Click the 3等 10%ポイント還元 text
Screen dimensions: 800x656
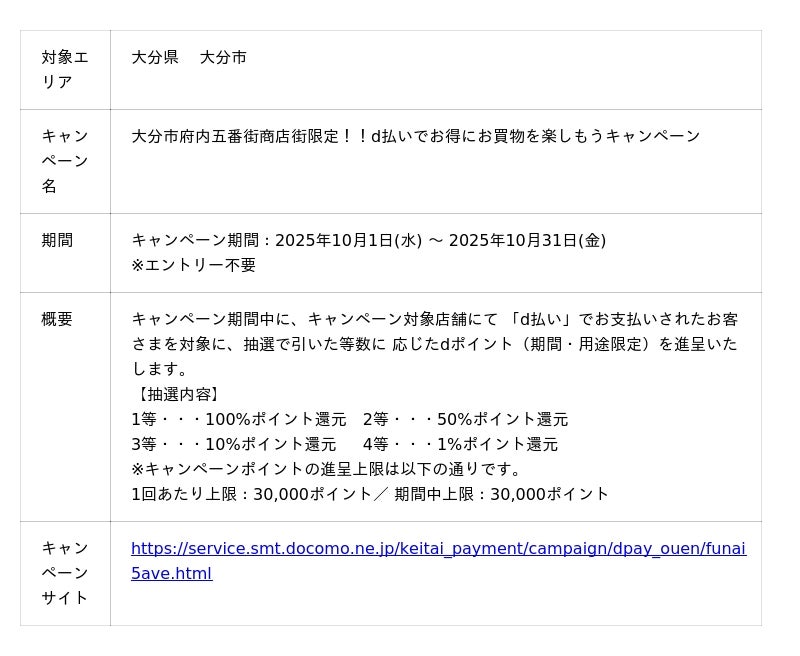point(233,444)
